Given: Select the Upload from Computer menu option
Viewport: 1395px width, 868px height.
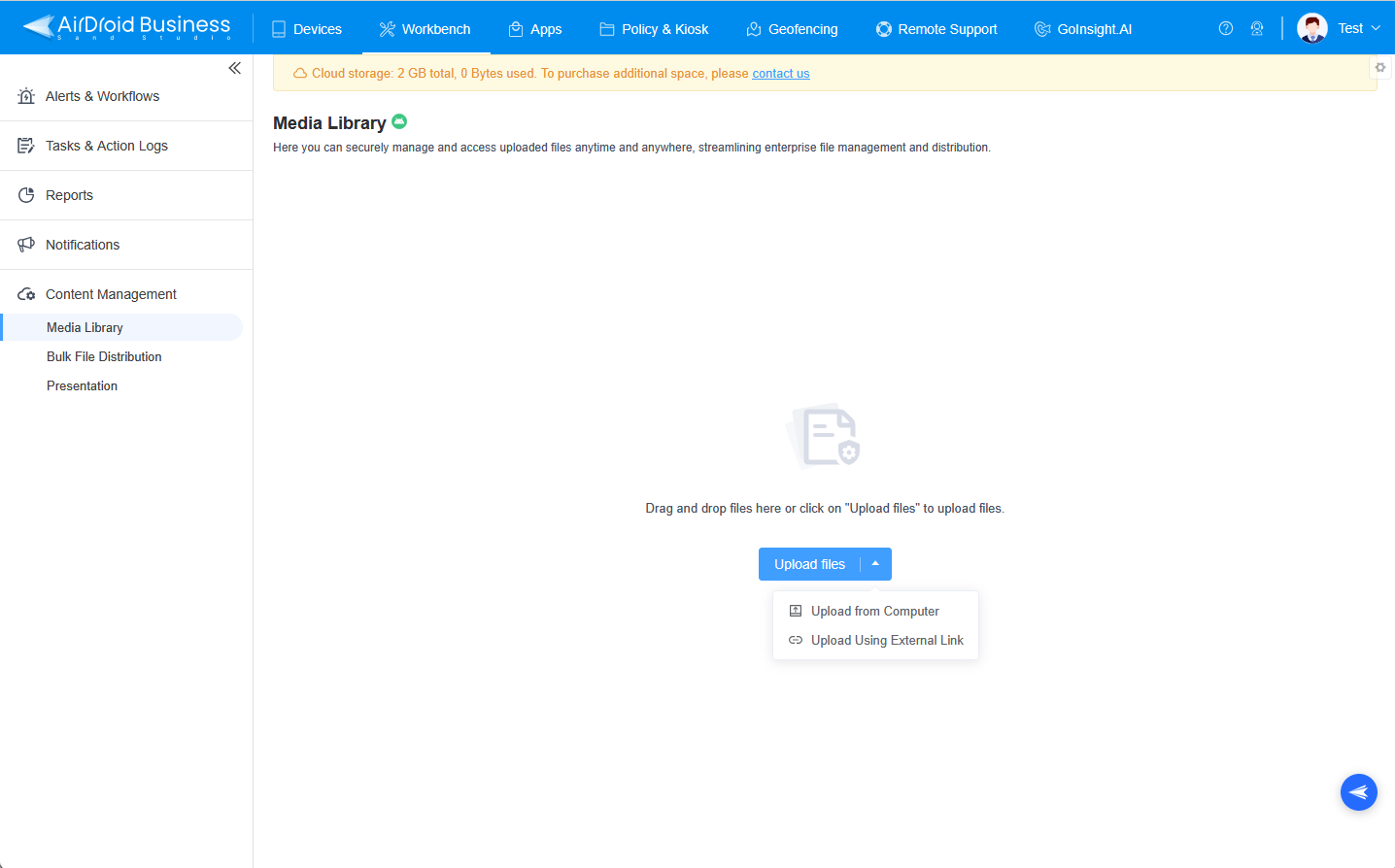Looking at the screenshot, I should [874, 611].
